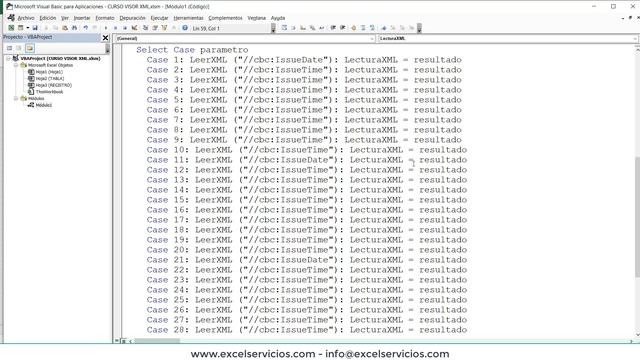
Task: Collapse the VBAProject root tree node
Action: (x=8, y=58)
